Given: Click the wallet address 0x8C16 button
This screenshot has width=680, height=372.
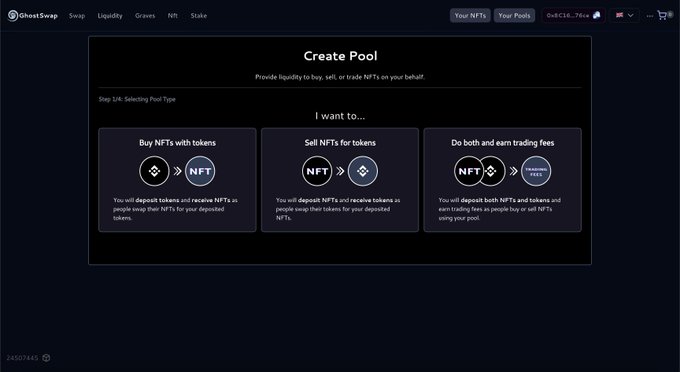Looking at the screenshot, I should point(573,16).
